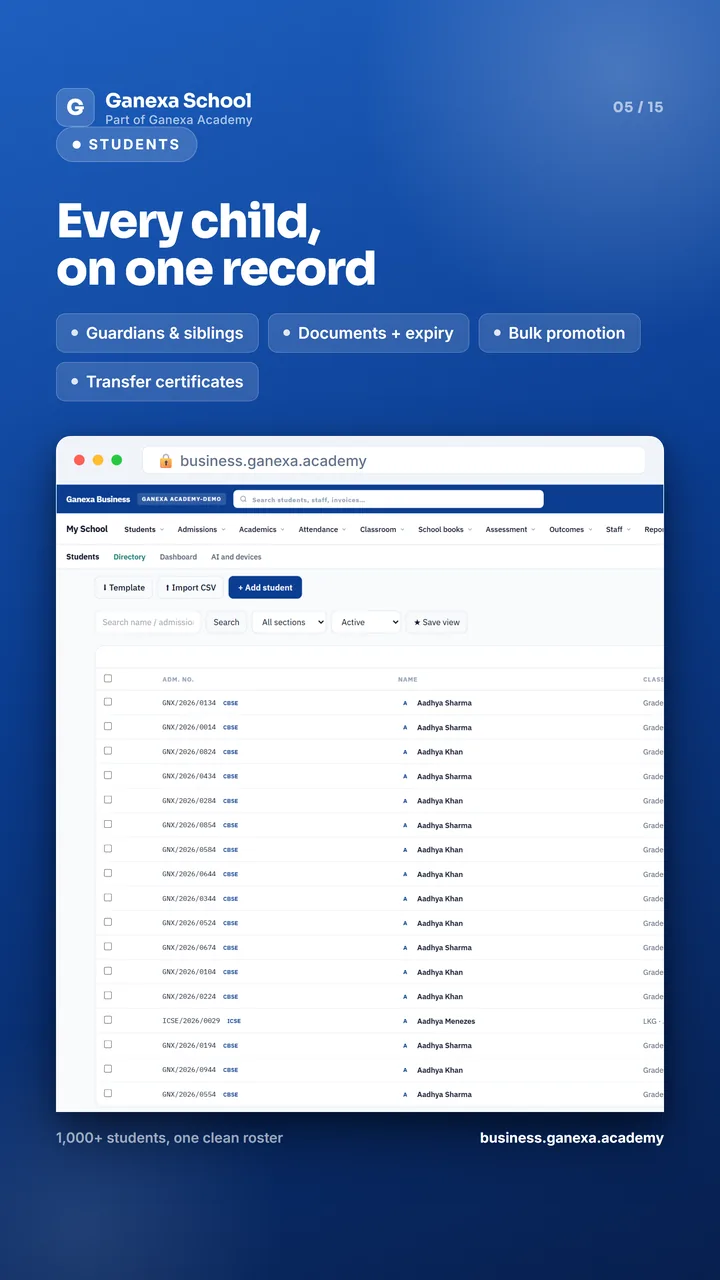Select the checkbox in the GNX/2026/0434 row

click(x=108, y=775)
